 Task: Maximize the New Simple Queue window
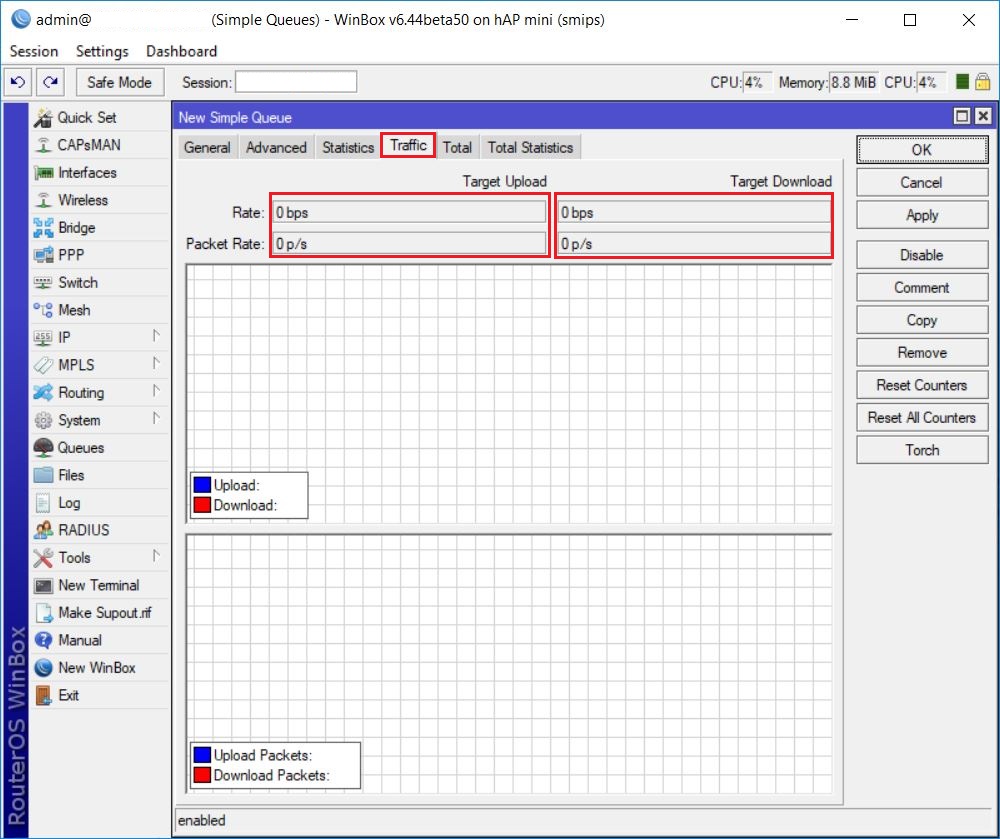(962, 116)
